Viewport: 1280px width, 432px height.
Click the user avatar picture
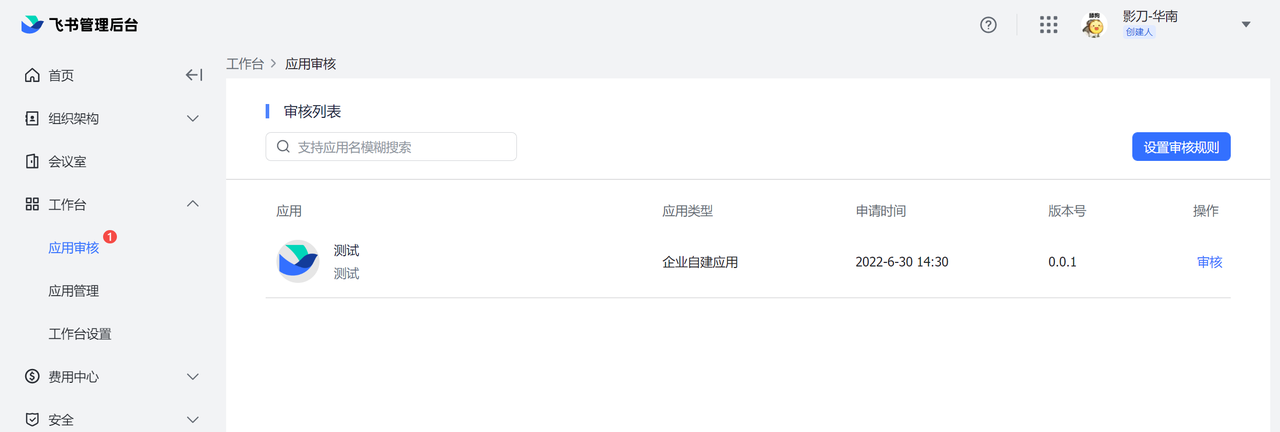pyautogui.click(x=1094, y=25)
